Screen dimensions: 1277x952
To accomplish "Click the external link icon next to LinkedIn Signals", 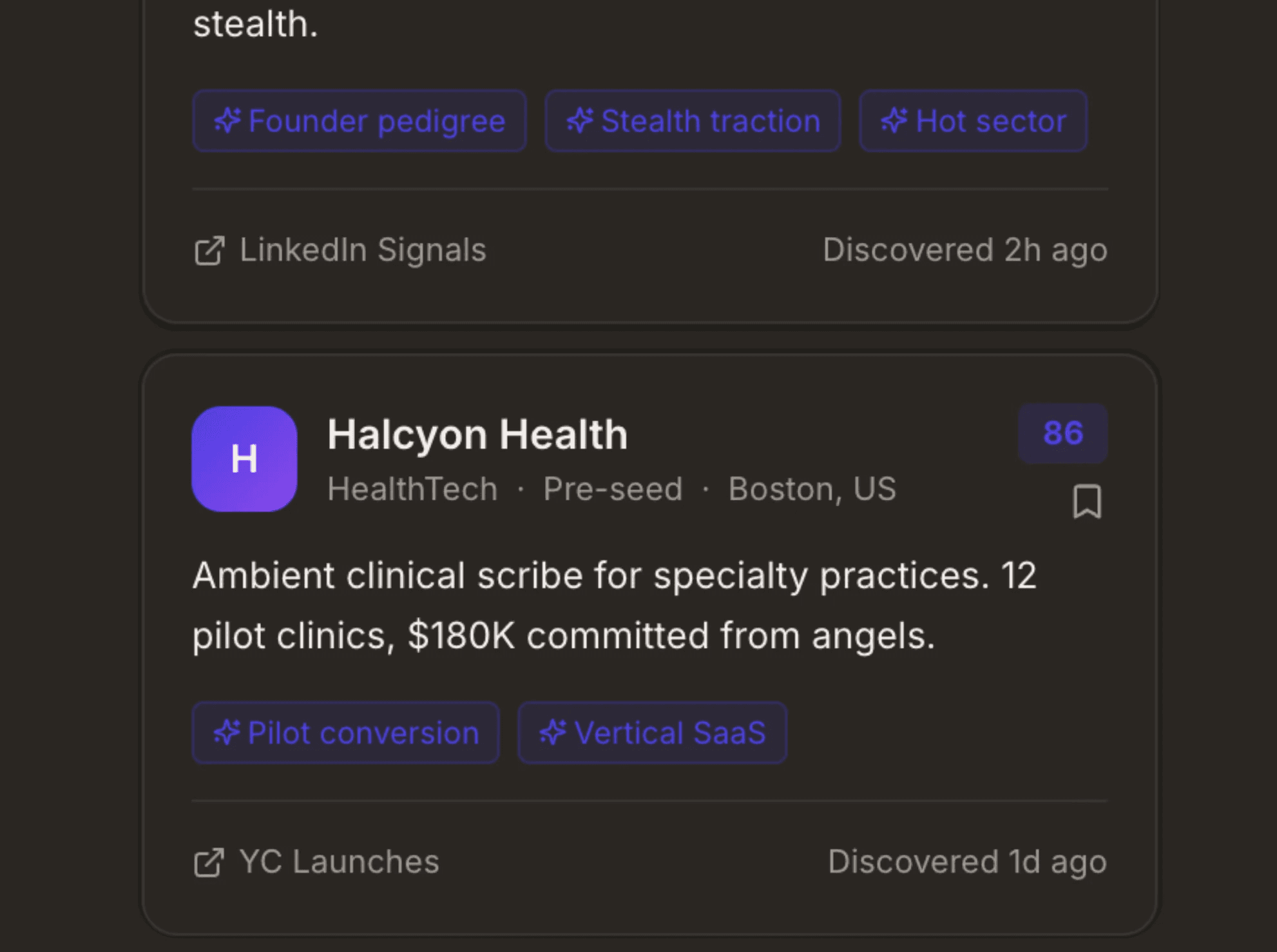I will click(x=209, y=250).
